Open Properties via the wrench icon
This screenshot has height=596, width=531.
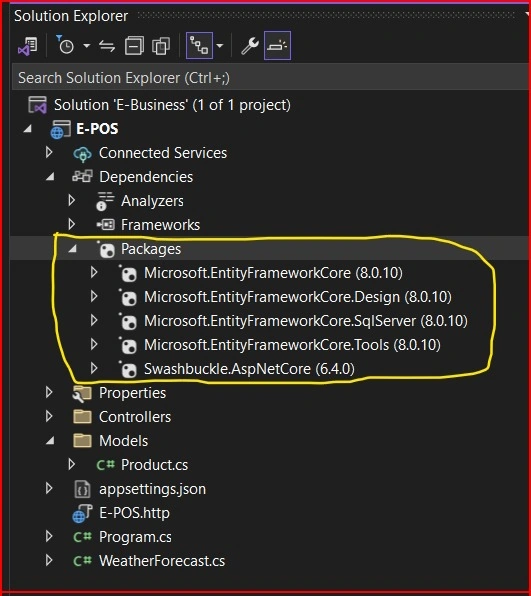pyautogui.click(x=250, y=46)
